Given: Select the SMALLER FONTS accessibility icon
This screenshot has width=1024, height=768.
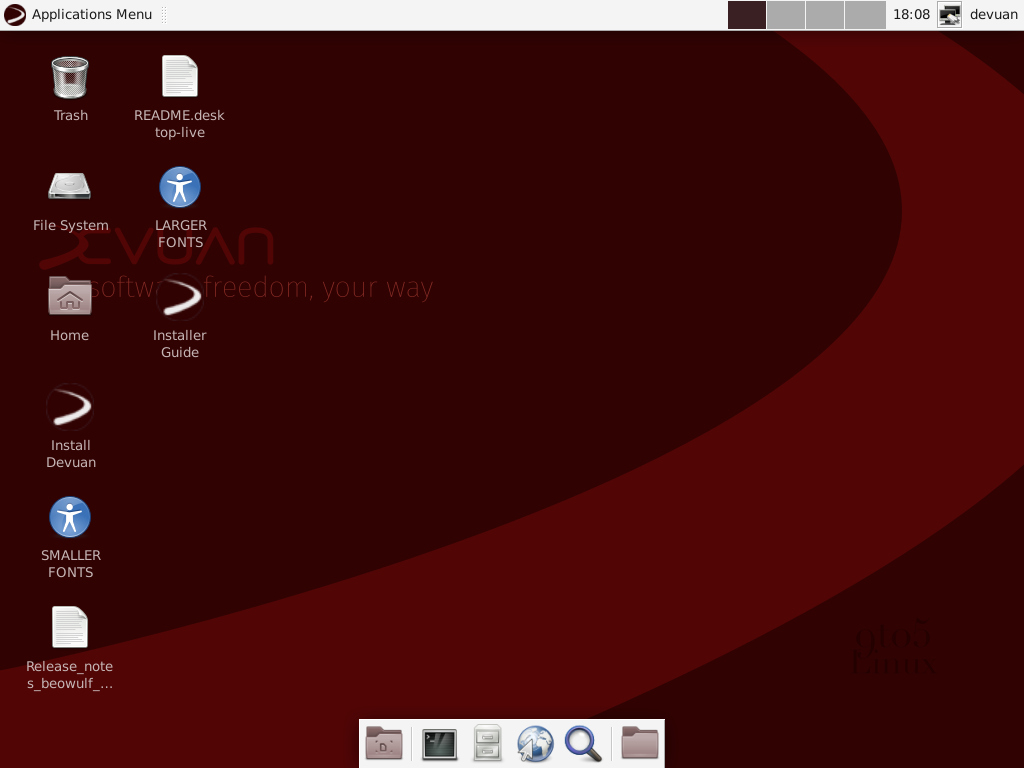Looking at the screenshot, I should [70, 517].
